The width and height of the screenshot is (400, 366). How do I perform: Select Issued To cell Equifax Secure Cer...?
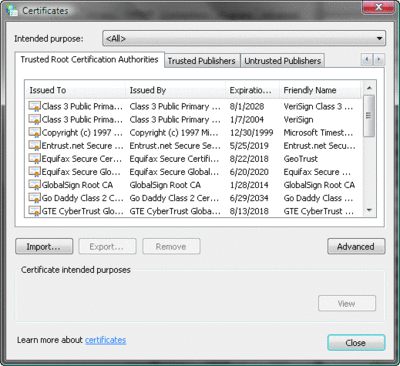coord(82,159)
